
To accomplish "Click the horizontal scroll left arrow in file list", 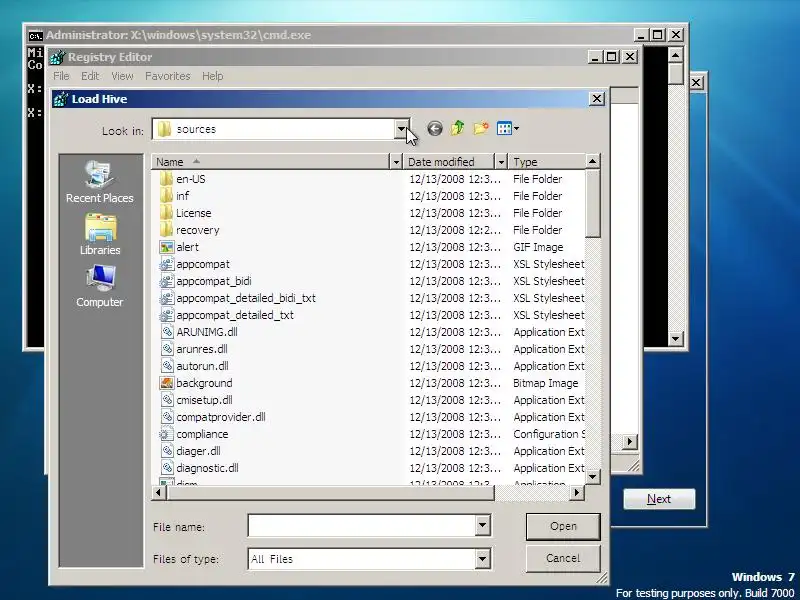I will click(x=159, y=492).
